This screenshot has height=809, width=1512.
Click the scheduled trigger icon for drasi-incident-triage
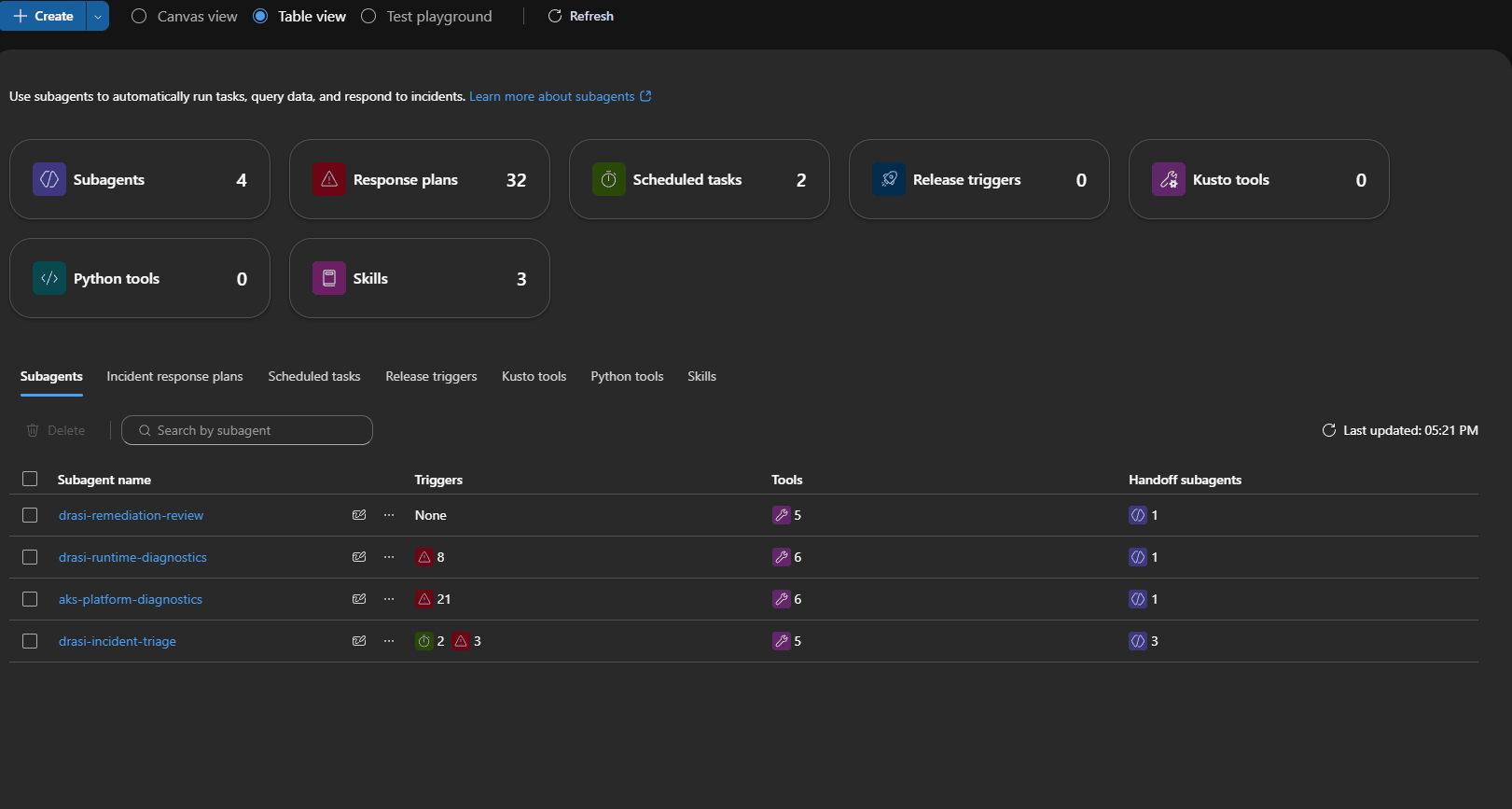[424, 641]
